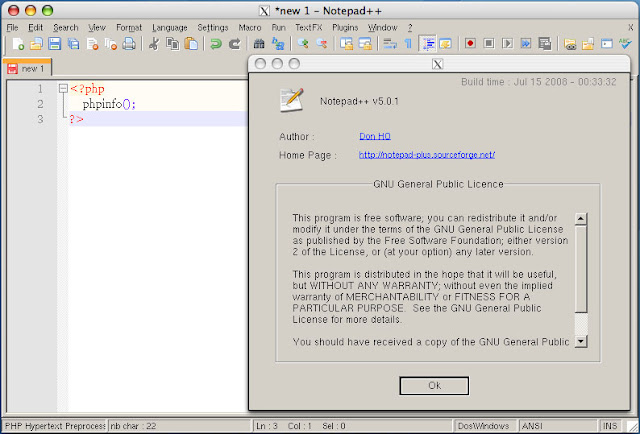Open Replace dialog icon in toolbar

[278, 44]
